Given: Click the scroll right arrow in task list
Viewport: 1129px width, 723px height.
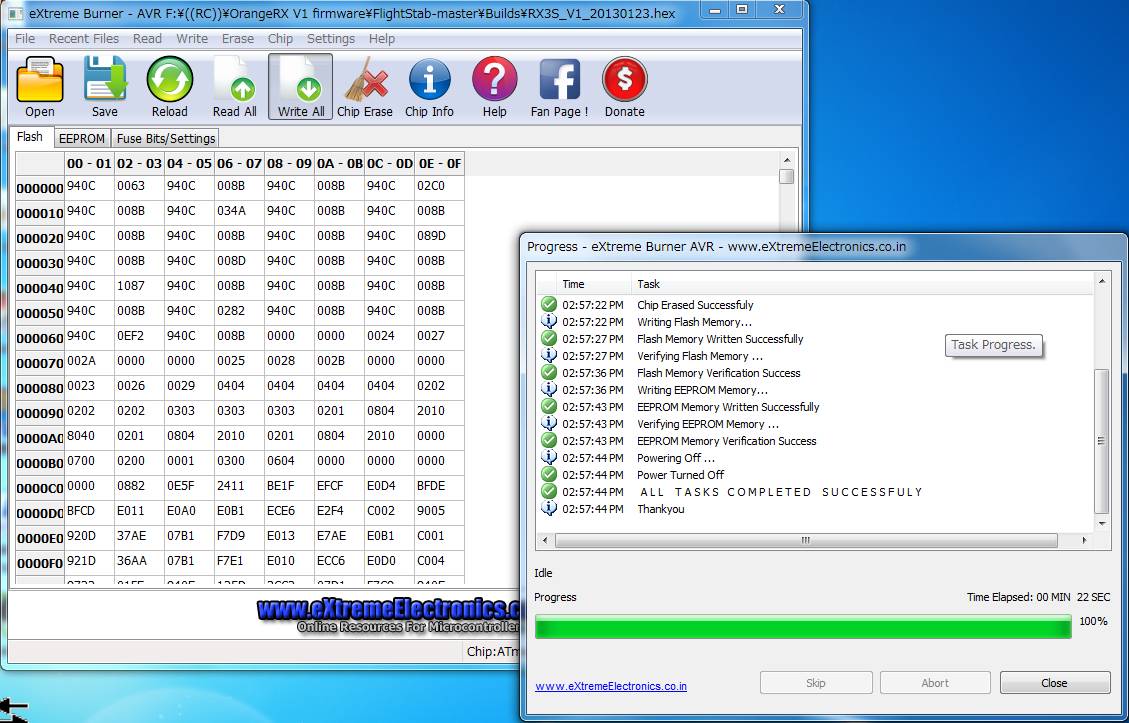Looking at the screenshot, I should click(x=1084, y=540).
